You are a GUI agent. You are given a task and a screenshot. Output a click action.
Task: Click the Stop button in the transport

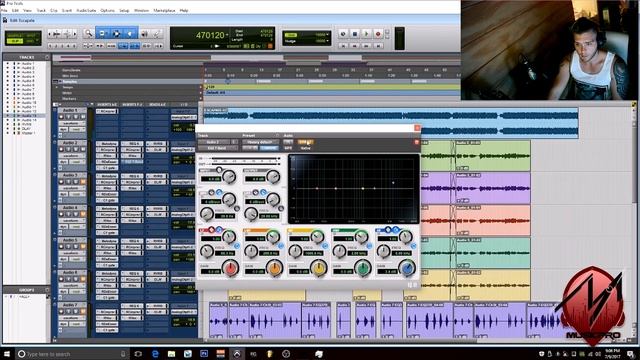pos(355,34)
